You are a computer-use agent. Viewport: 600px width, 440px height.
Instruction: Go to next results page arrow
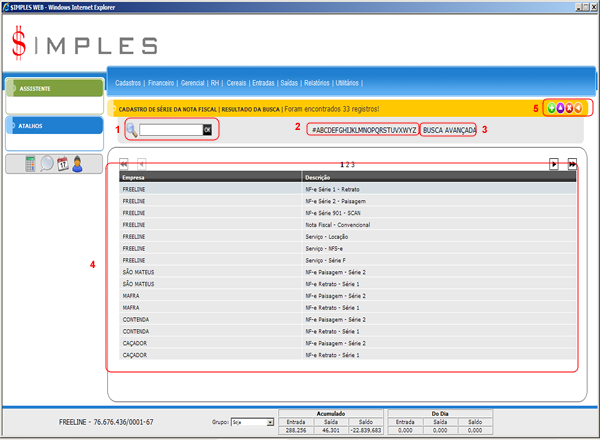pyautogui.click(x=554, y=162)
